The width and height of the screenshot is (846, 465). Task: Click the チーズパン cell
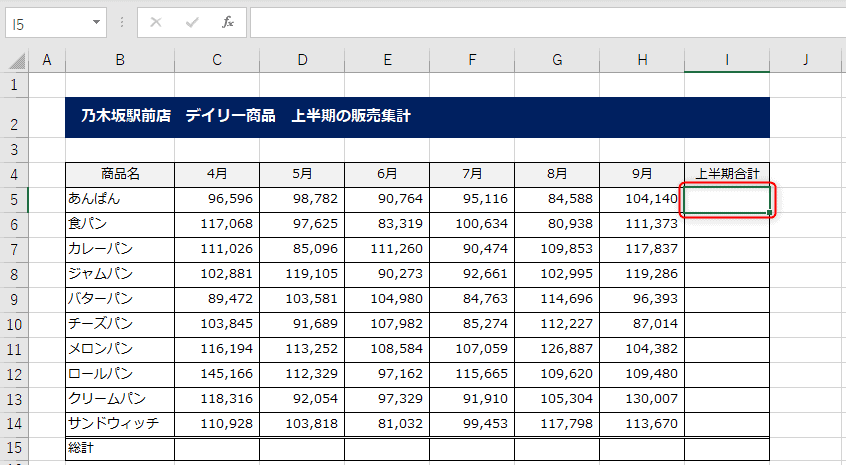coord(120,325)
